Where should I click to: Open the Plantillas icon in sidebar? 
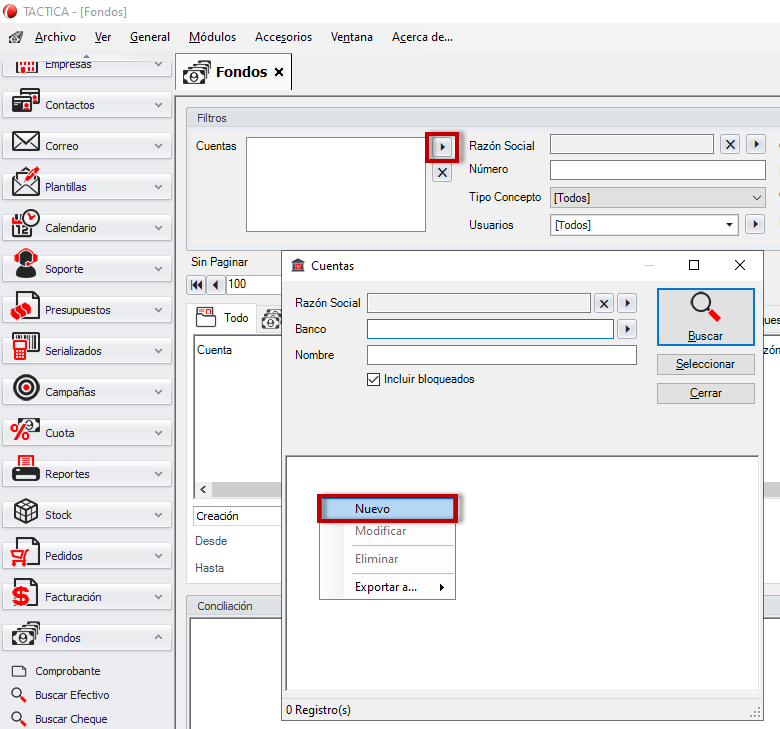coord(26,182)
